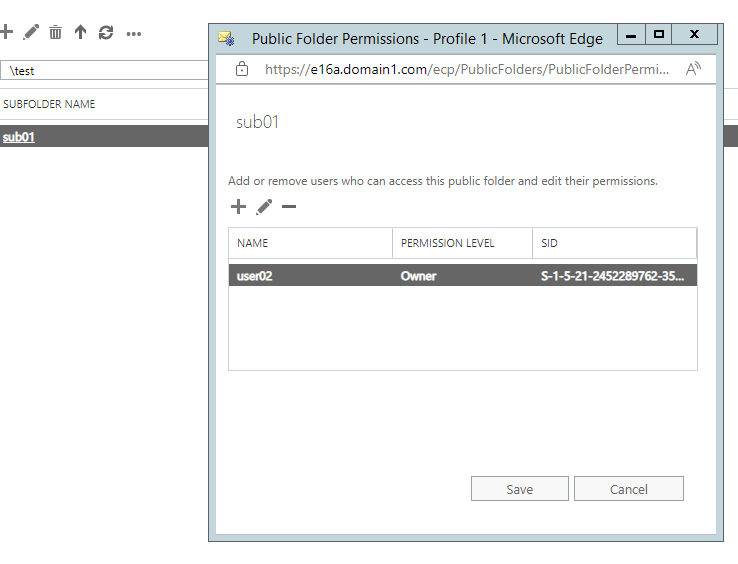Screen dimensions: 738x564
Task: Click the mail icon in dialog title bar
Action: [226, 39]
